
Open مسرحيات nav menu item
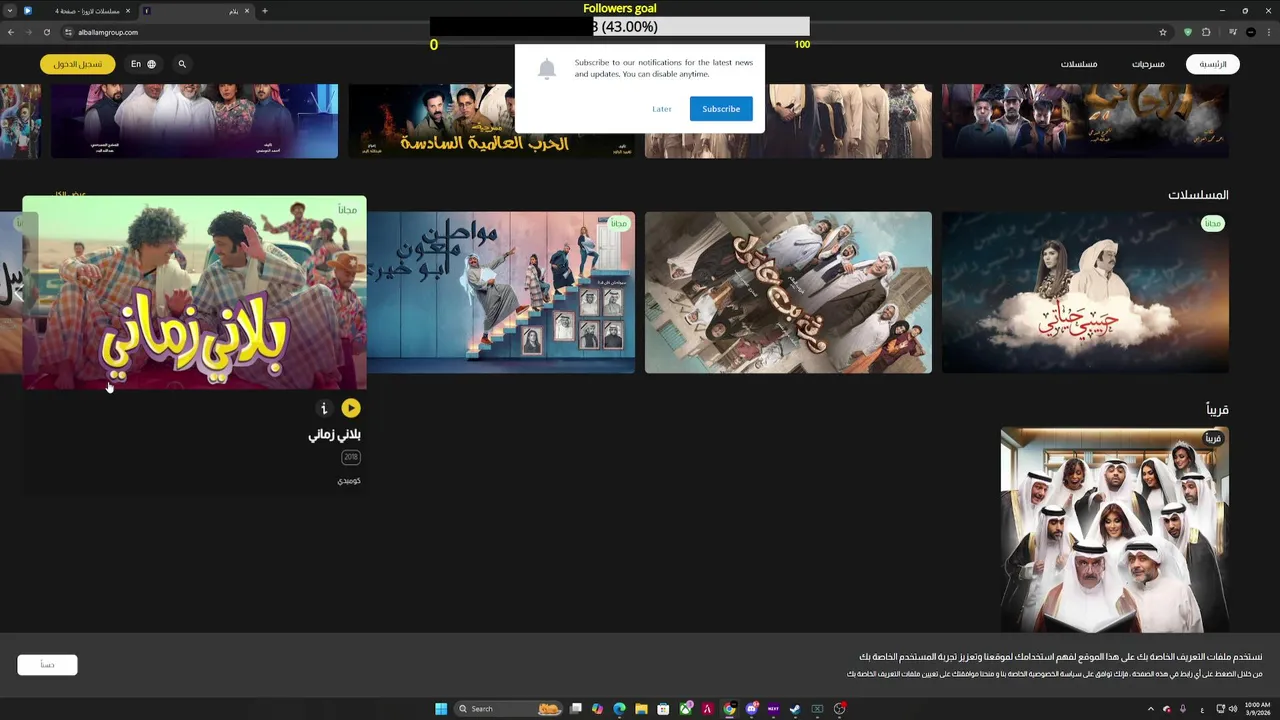(x=1148, y=64)
